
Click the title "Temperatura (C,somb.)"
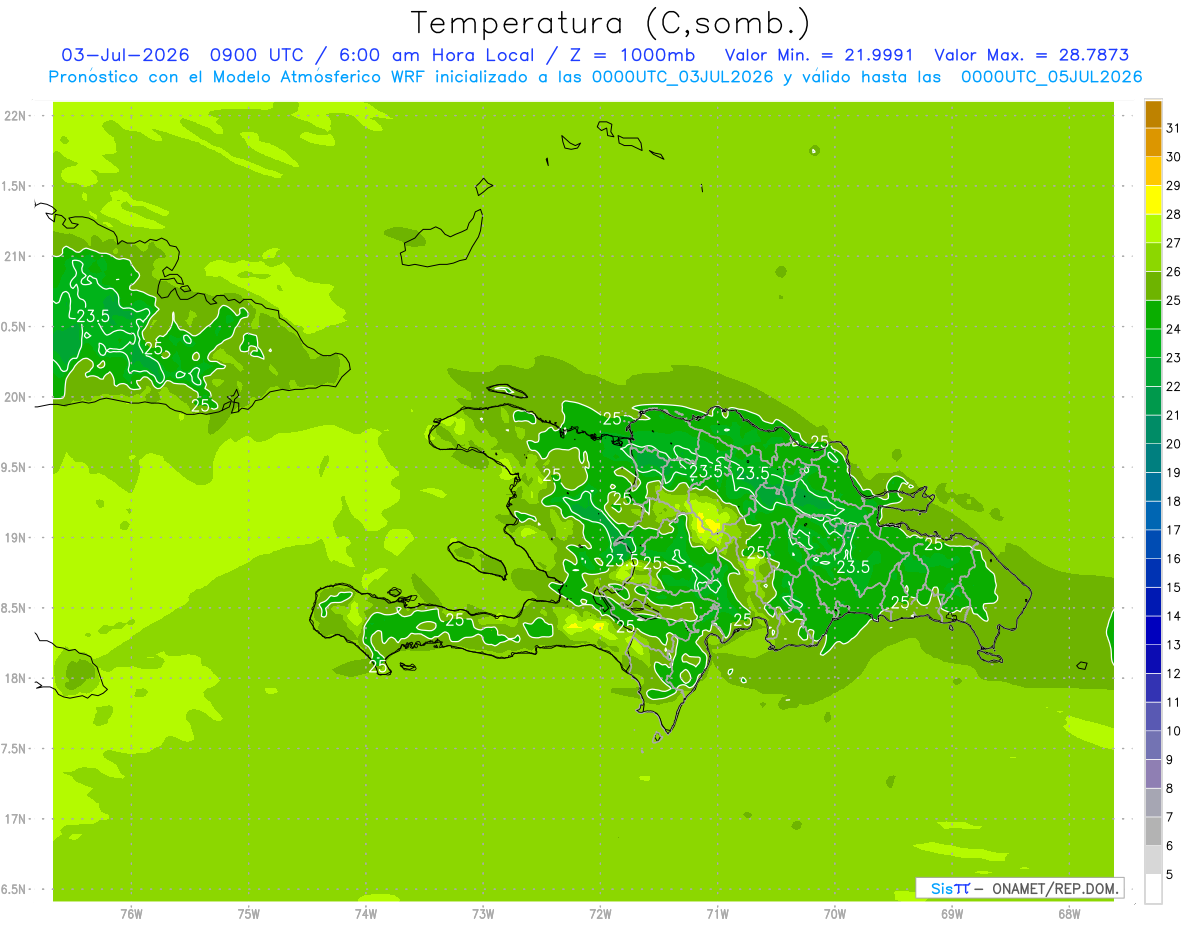click(611, 23)
